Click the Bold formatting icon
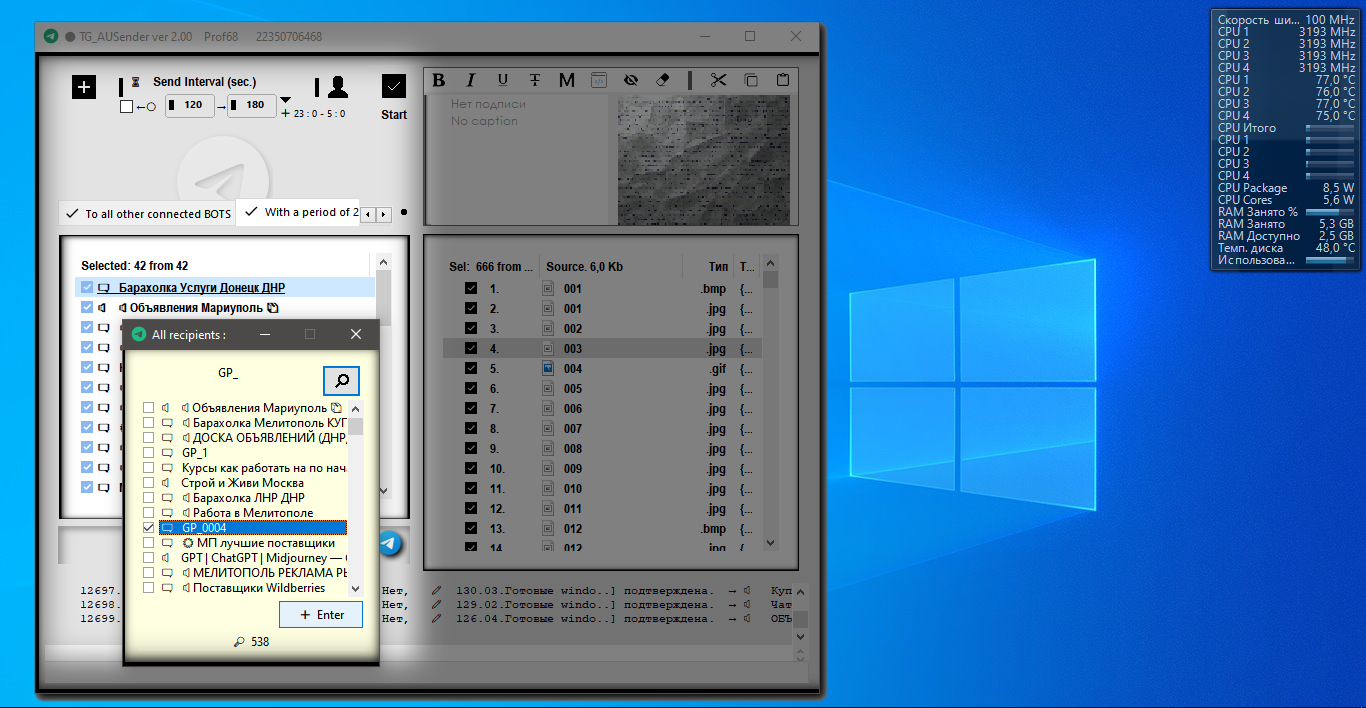Viewport: 1366px width, 708px height. click(x=438, y=80)
